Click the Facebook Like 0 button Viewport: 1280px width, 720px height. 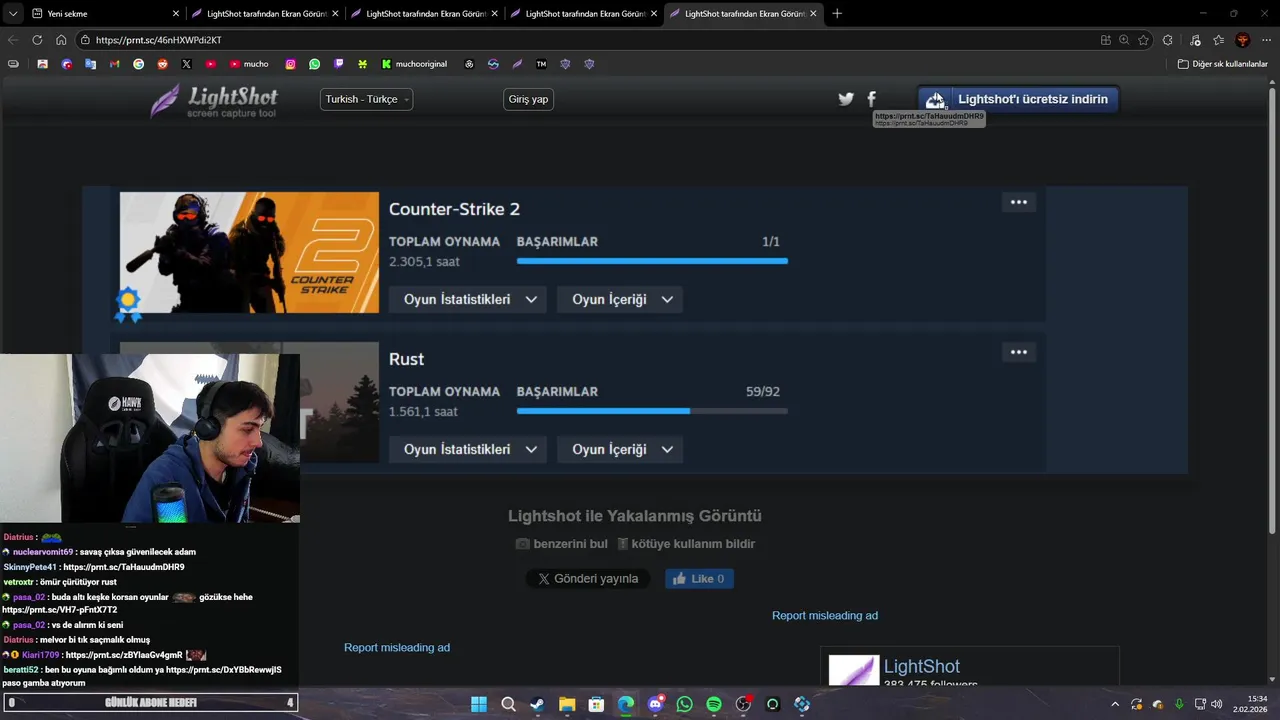pos(699,578)
